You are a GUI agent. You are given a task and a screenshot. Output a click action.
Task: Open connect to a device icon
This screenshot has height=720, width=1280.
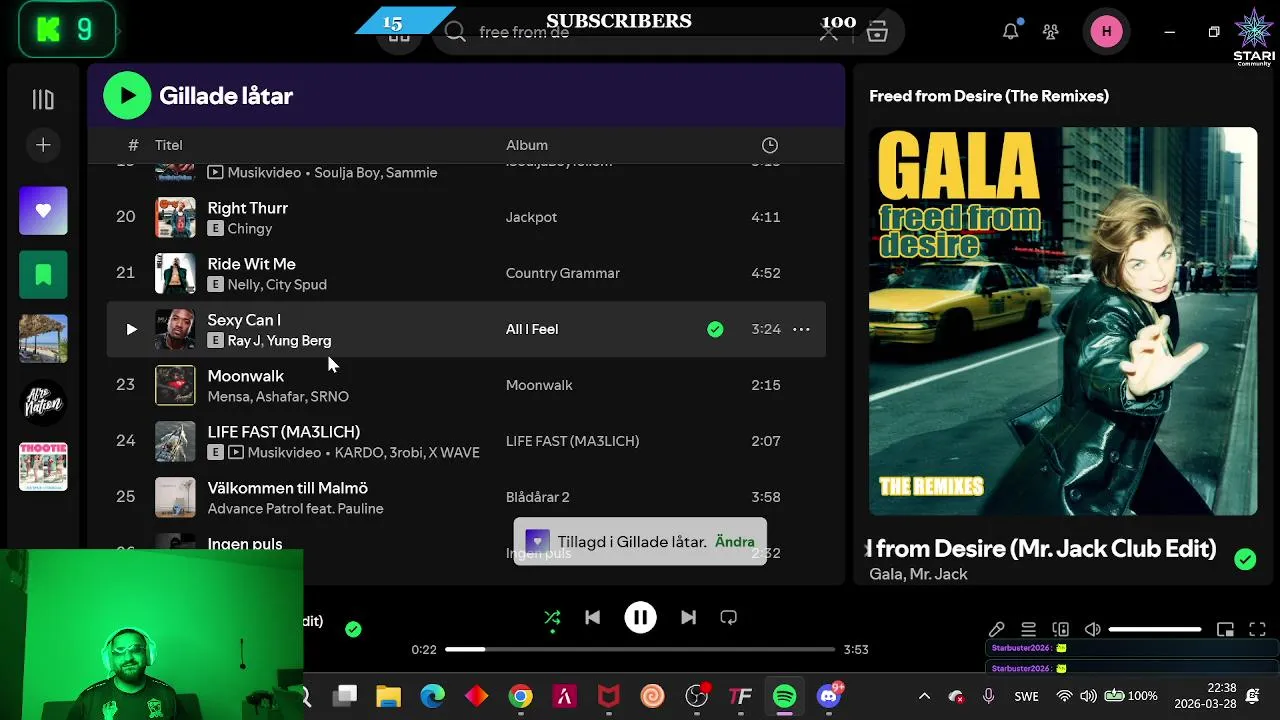click(1061, 629)
